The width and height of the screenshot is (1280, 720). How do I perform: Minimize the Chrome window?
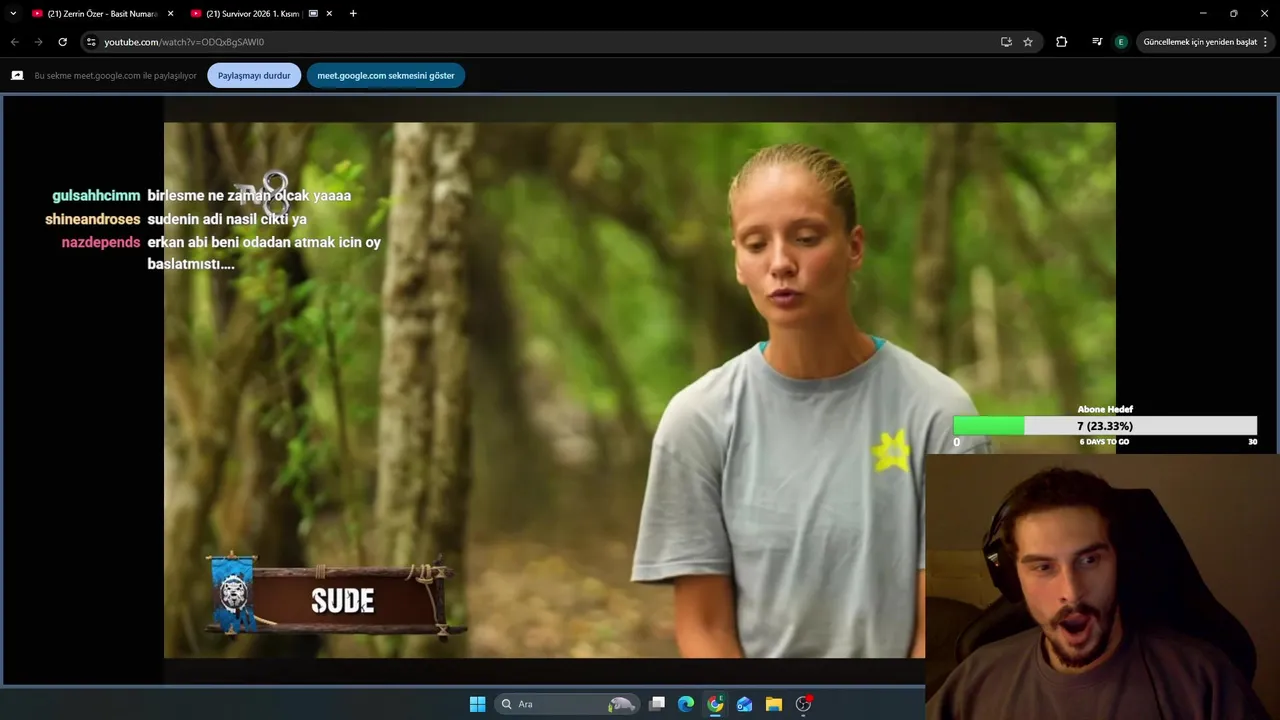(1202, 13)
